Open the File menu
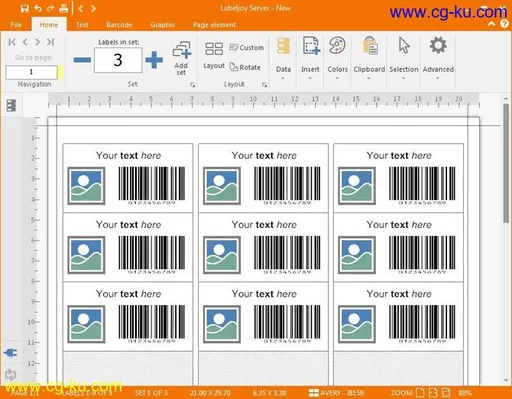The width and height of the screenshot is (512, 399). click(x=16, y=25)
